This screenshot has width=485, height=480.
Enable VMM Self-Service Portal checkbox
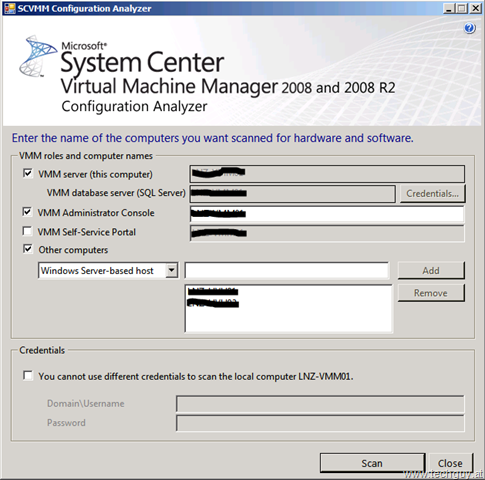coord(27,231)
